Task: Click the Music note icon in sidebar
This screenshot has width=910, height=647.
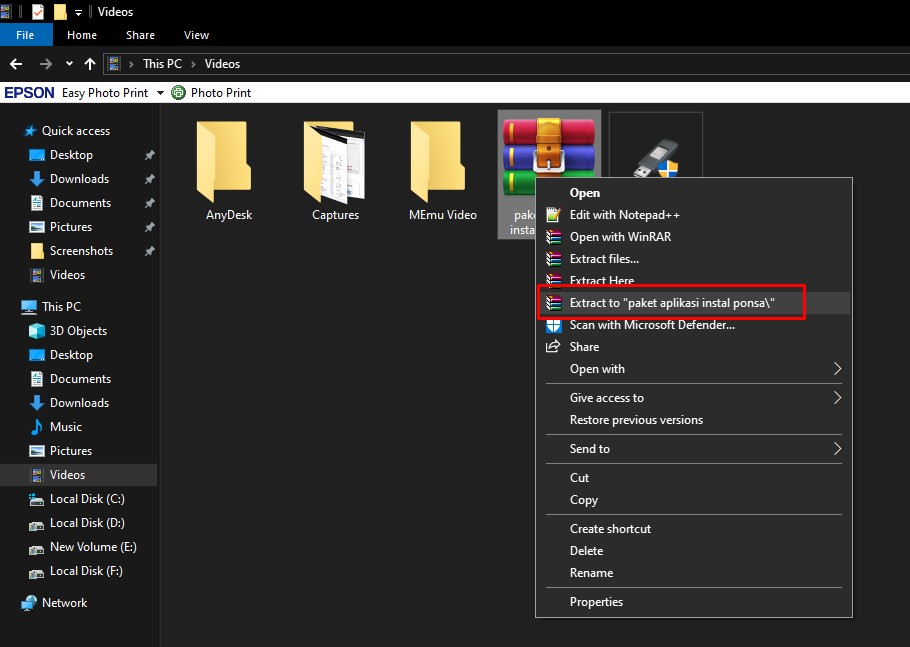Action: pos(37,427)
